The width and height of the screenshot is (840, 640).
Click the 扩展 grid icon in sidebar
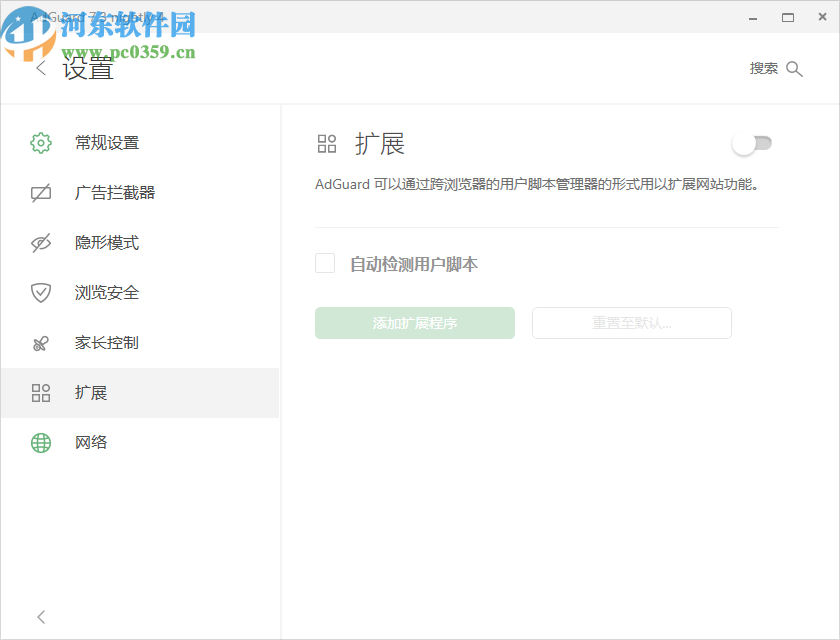[x=40, y=392]
